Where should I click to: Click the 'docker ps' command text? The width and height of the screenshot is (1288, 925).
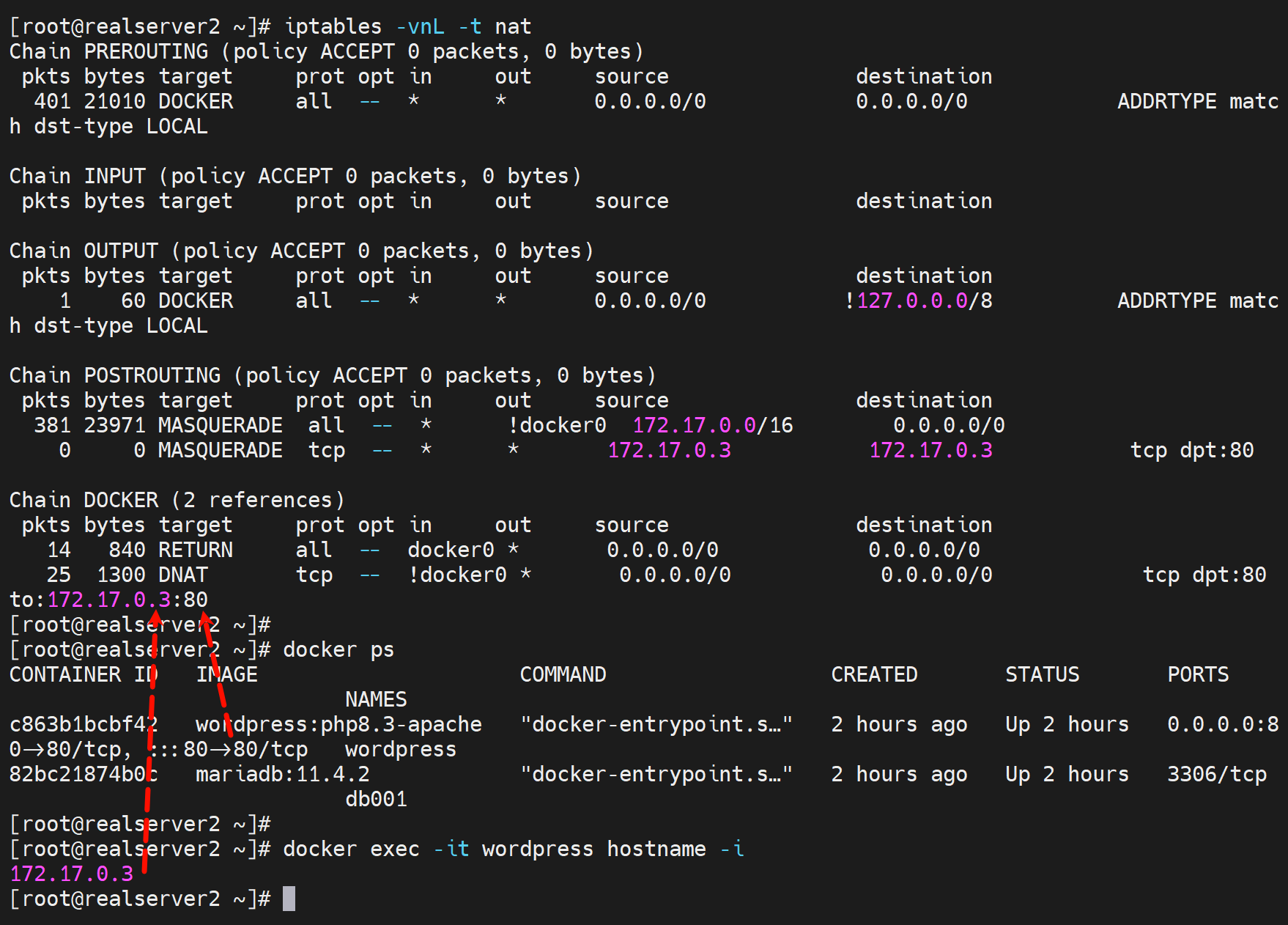click(x=338, y=650)
